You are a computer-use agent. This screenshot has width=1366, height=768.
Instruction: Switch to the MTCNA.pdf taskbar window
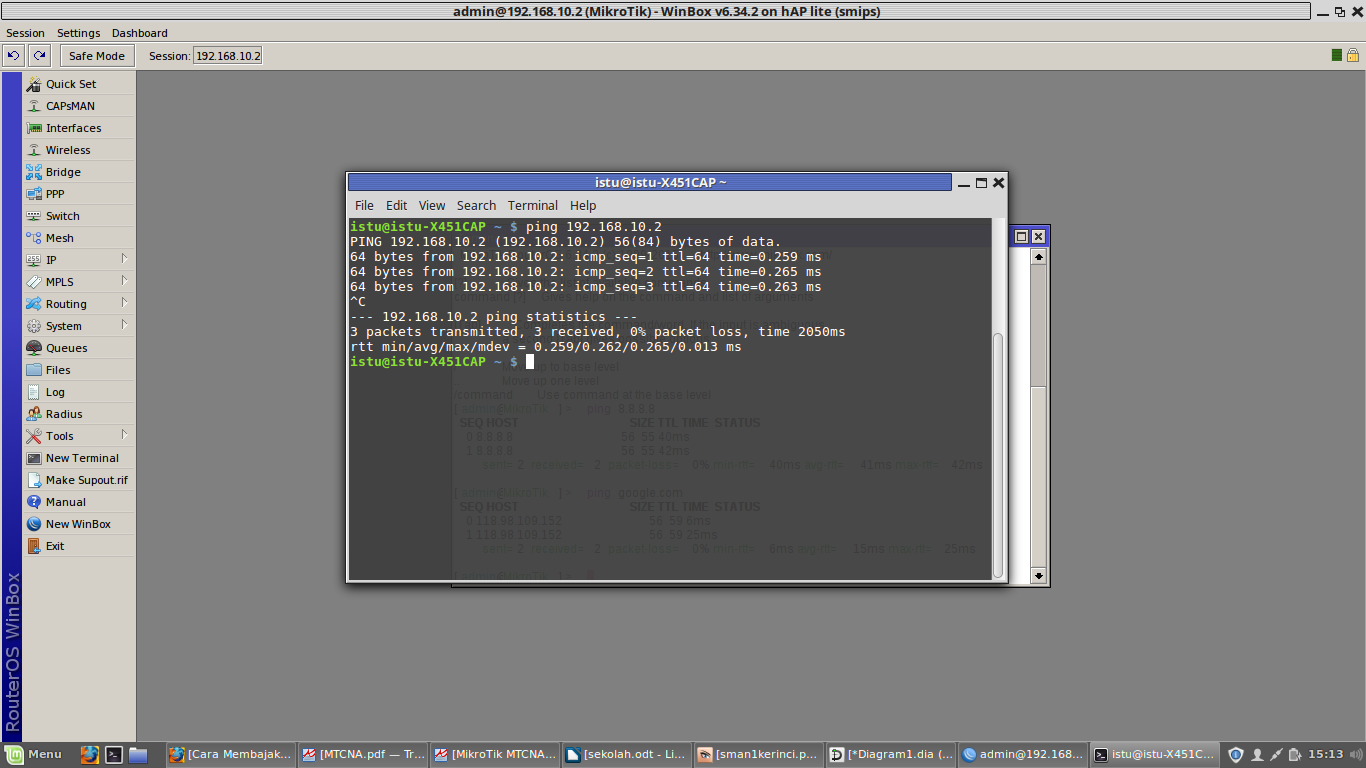pyautogui.click(x=362, y=754)
